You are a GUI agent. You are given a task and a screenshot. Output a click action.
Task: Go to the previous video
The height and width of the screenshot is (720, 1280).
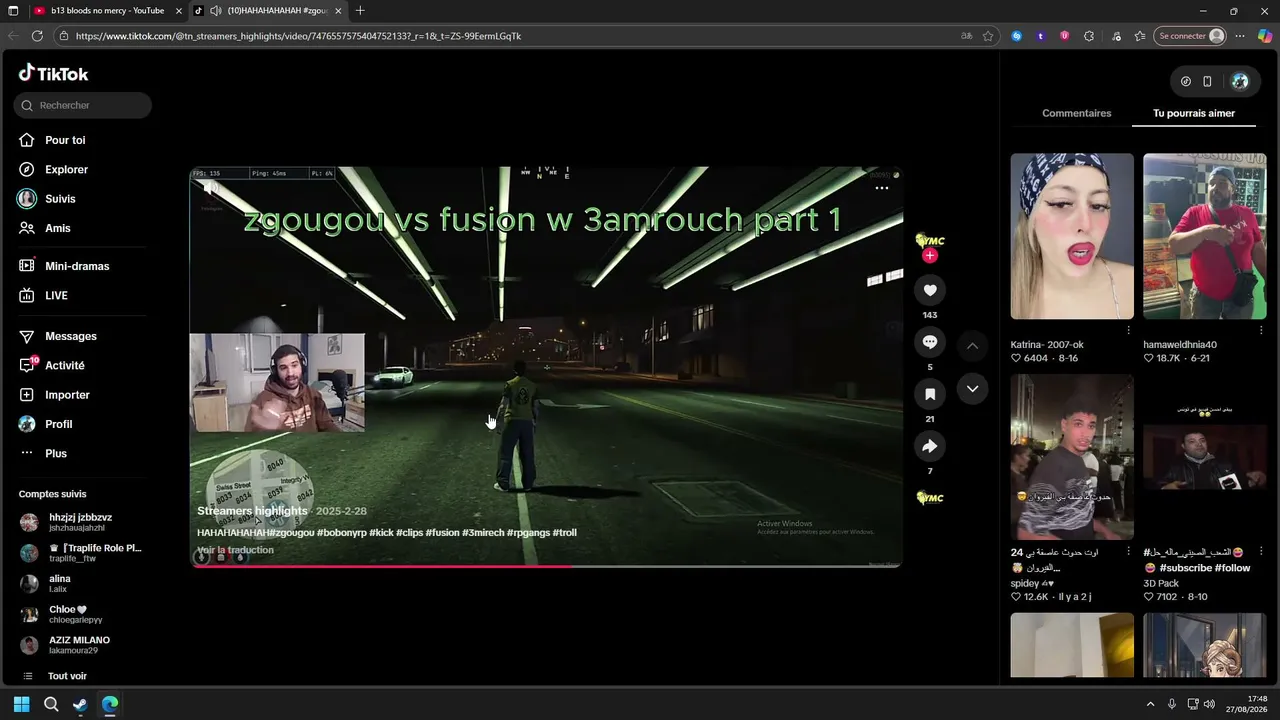(972, 346)
